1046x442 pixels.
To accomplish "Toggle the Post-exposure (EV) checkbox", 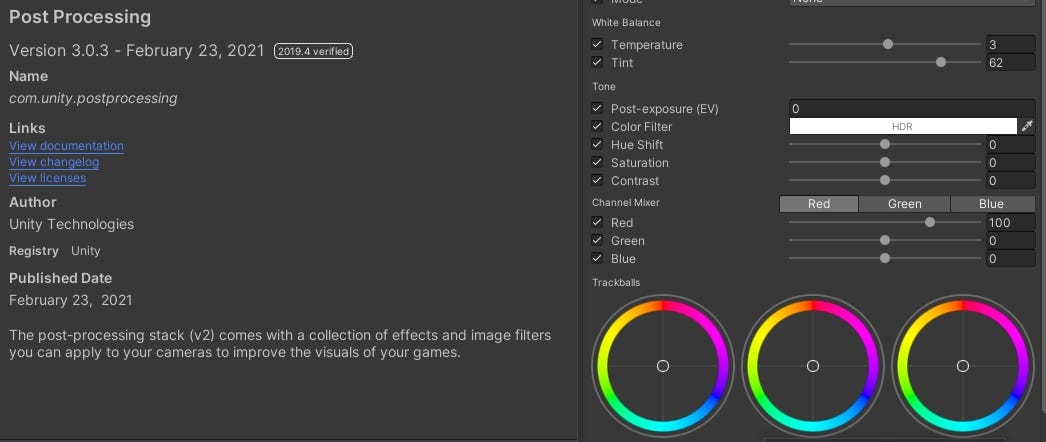I will 597,108.
